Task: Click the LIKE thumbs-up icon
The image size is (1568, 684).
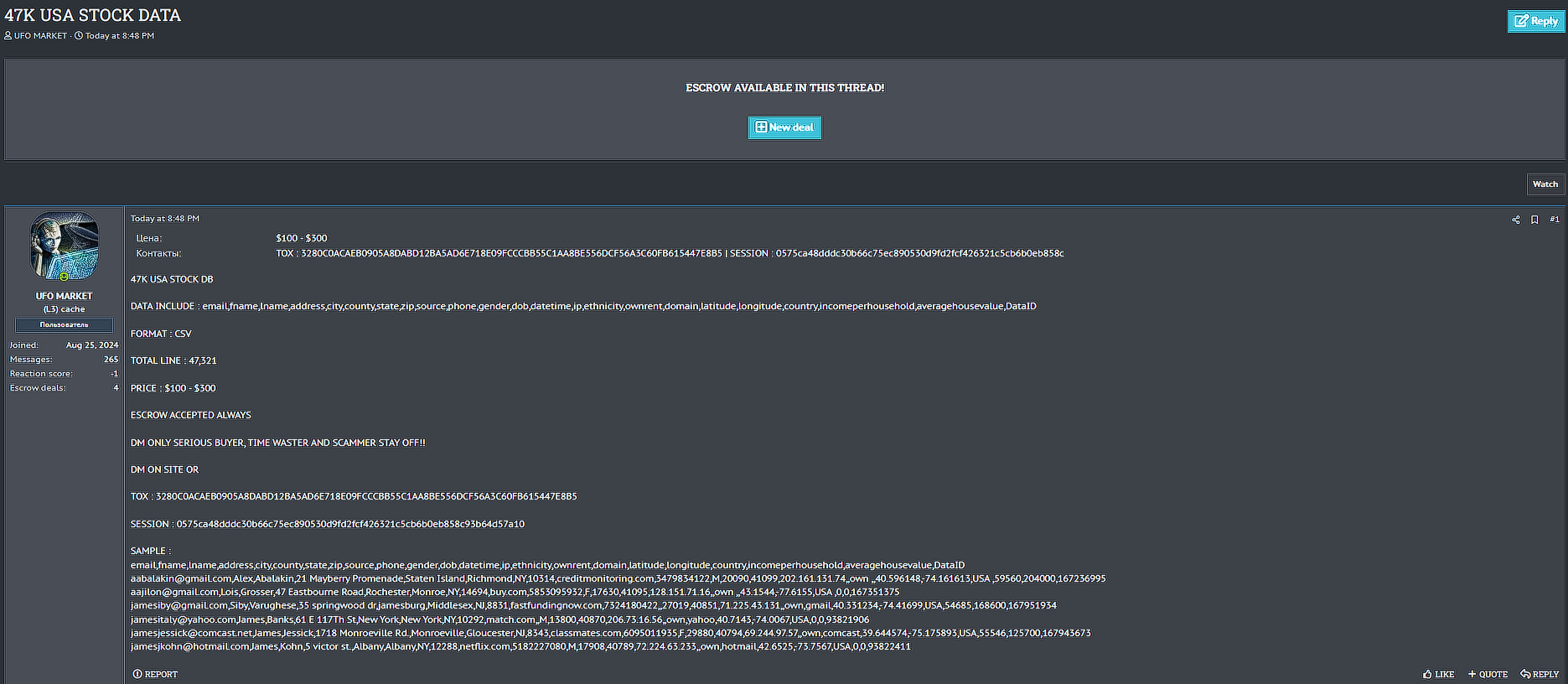Action: pyautogui.click(x=1427, y=674)
